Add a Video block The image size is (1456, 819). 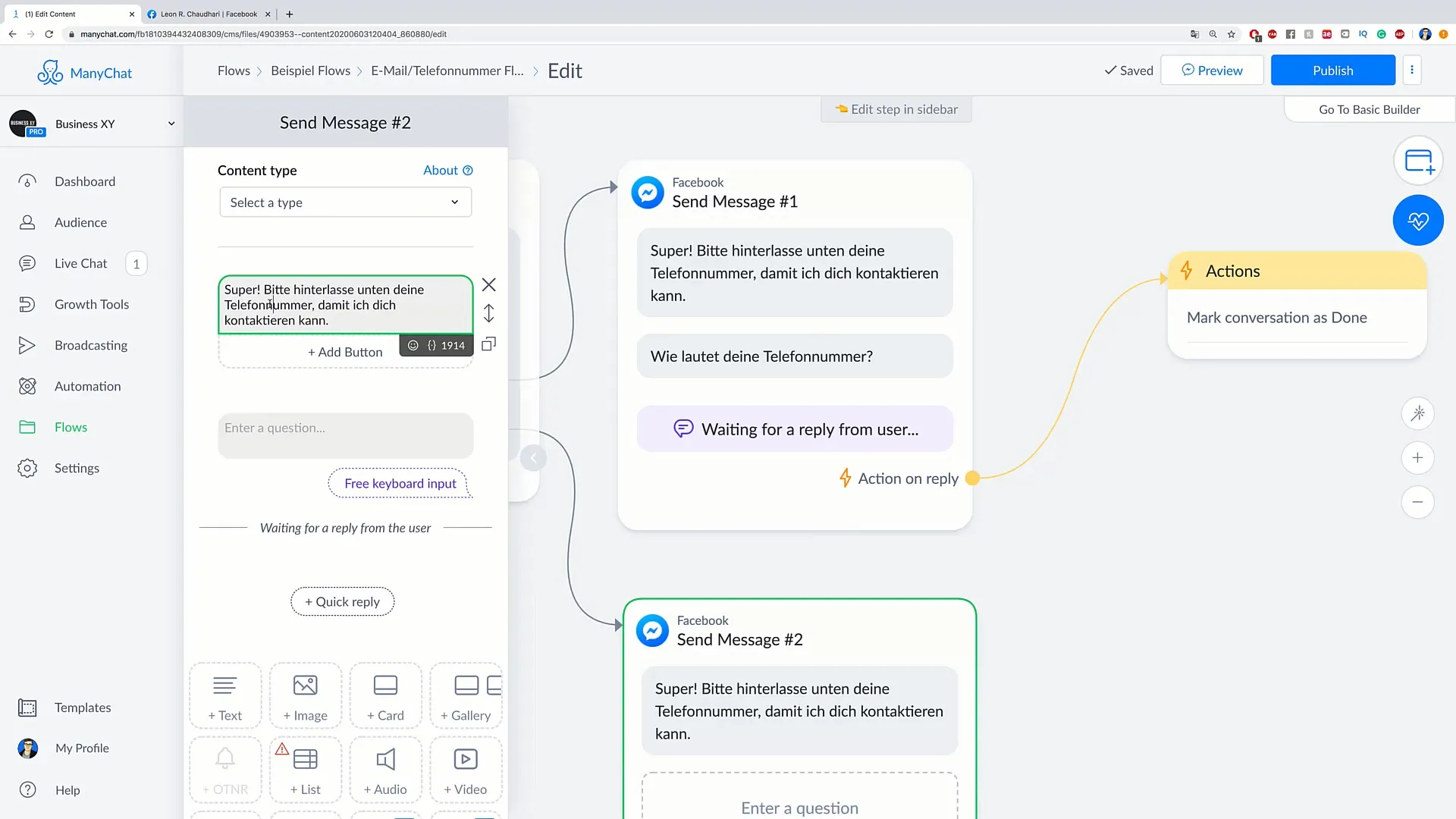466,770
